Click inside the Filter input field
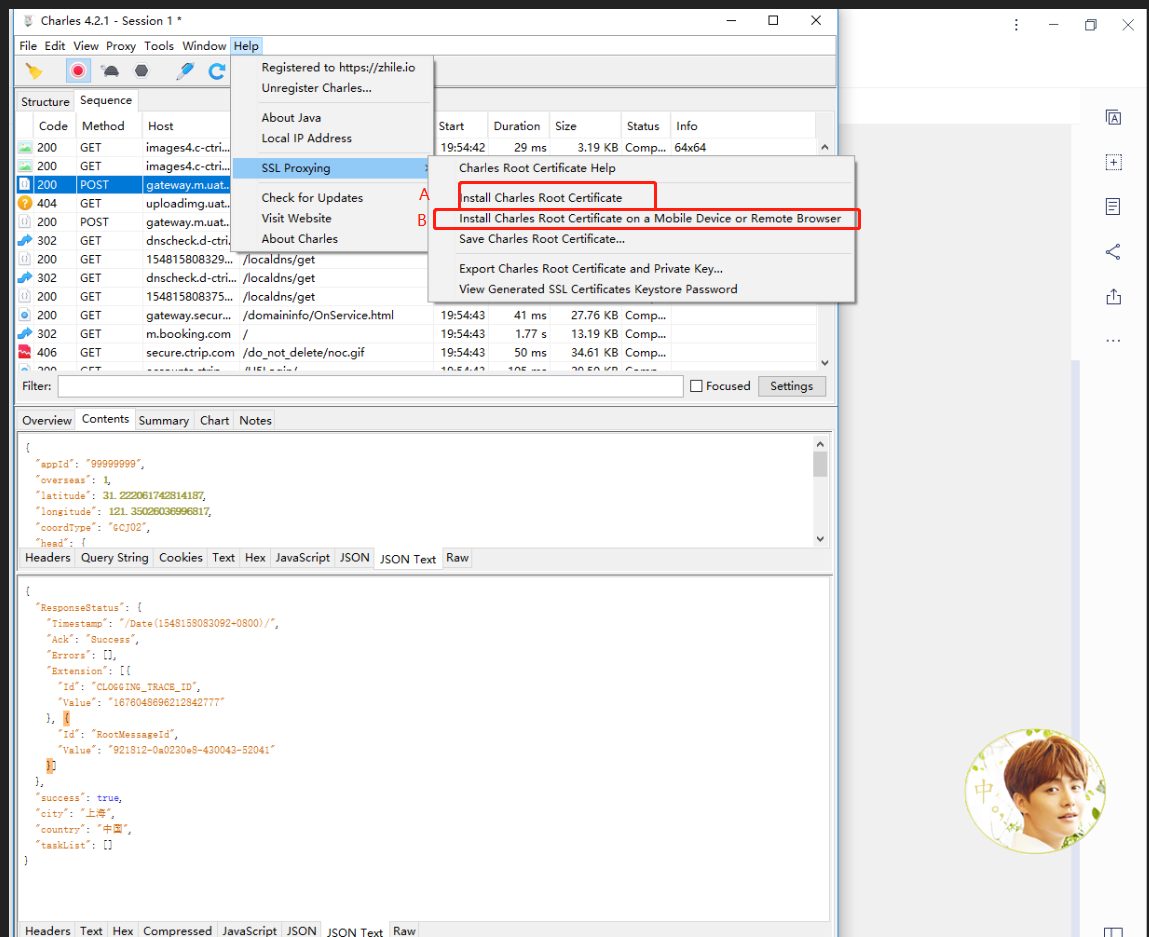Screen dimensions: 1149x937 tap(370, 386)
